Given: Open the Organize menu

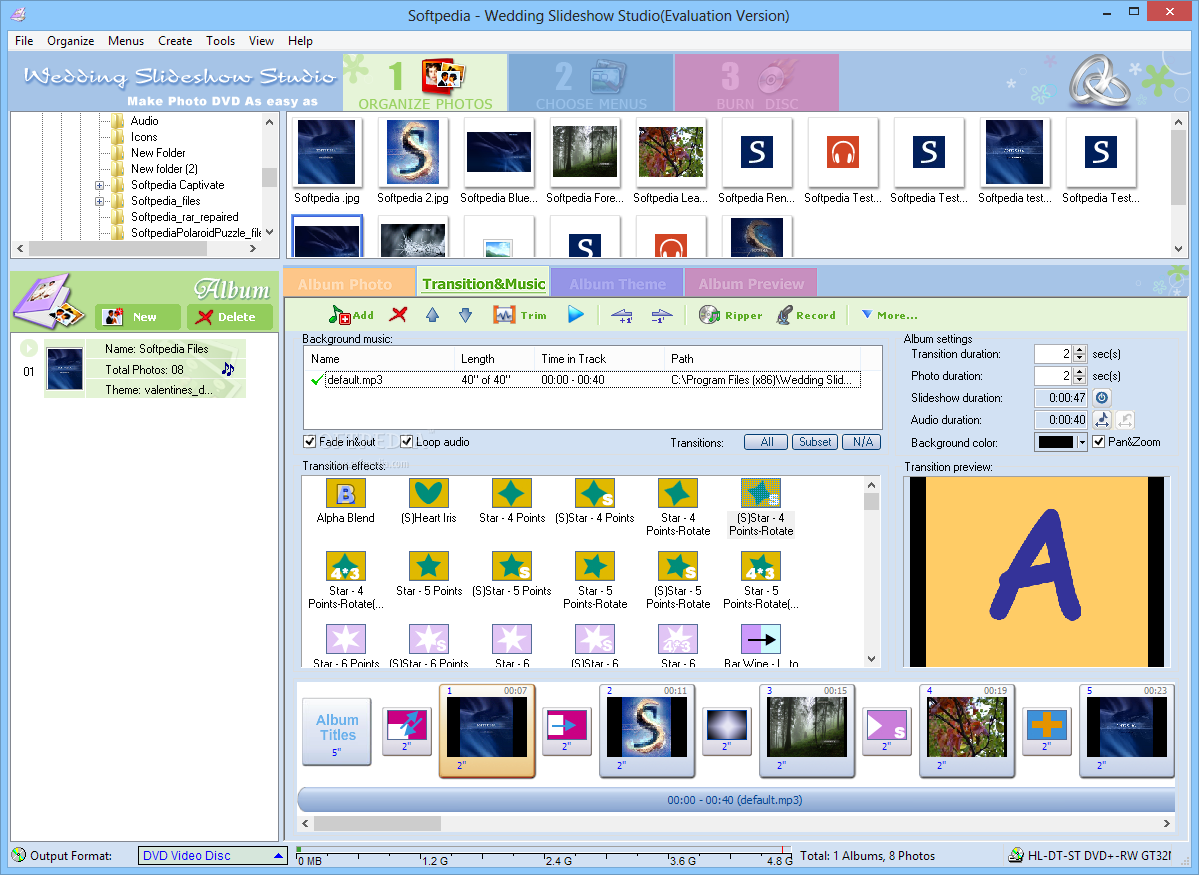Looking at the screenshot, I should [70, 41].
